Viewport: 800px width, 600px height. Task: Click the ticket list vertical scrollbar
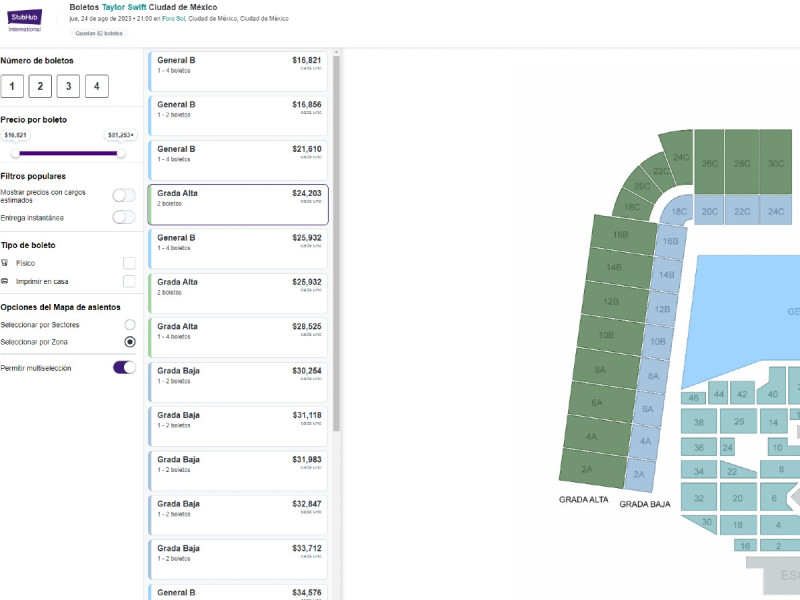(x=336, y=240)
